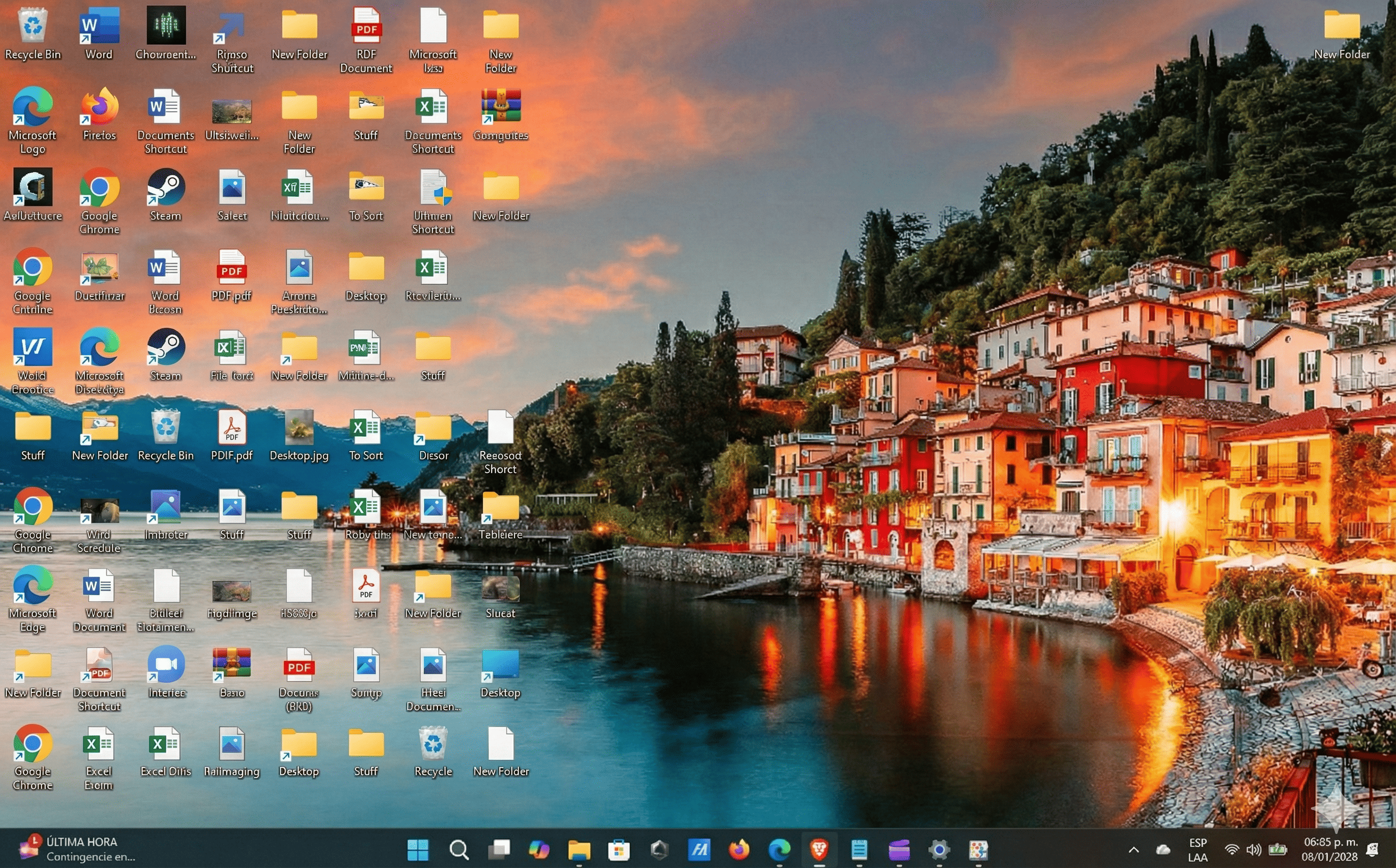Viewport: 1396px width, 868px height.
Task: Open the Wi-Fi network quick settings
Action: (x=1231, y=849)
